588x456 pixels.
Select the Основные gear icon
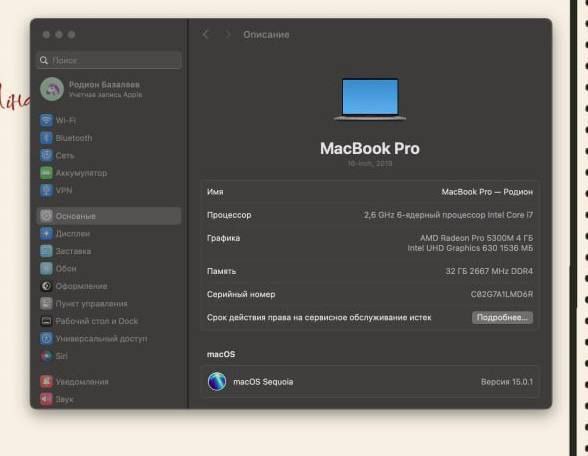click(46, 216)
